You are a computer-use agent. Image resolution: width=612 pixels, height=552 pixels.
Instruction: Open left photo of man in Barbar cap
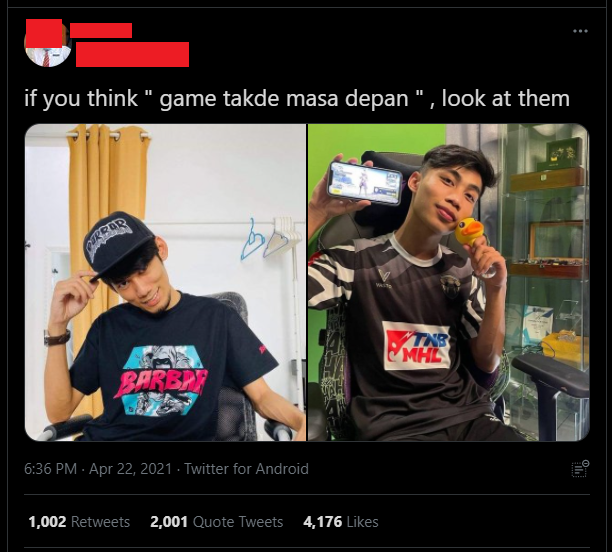click(x=165, y=282)
